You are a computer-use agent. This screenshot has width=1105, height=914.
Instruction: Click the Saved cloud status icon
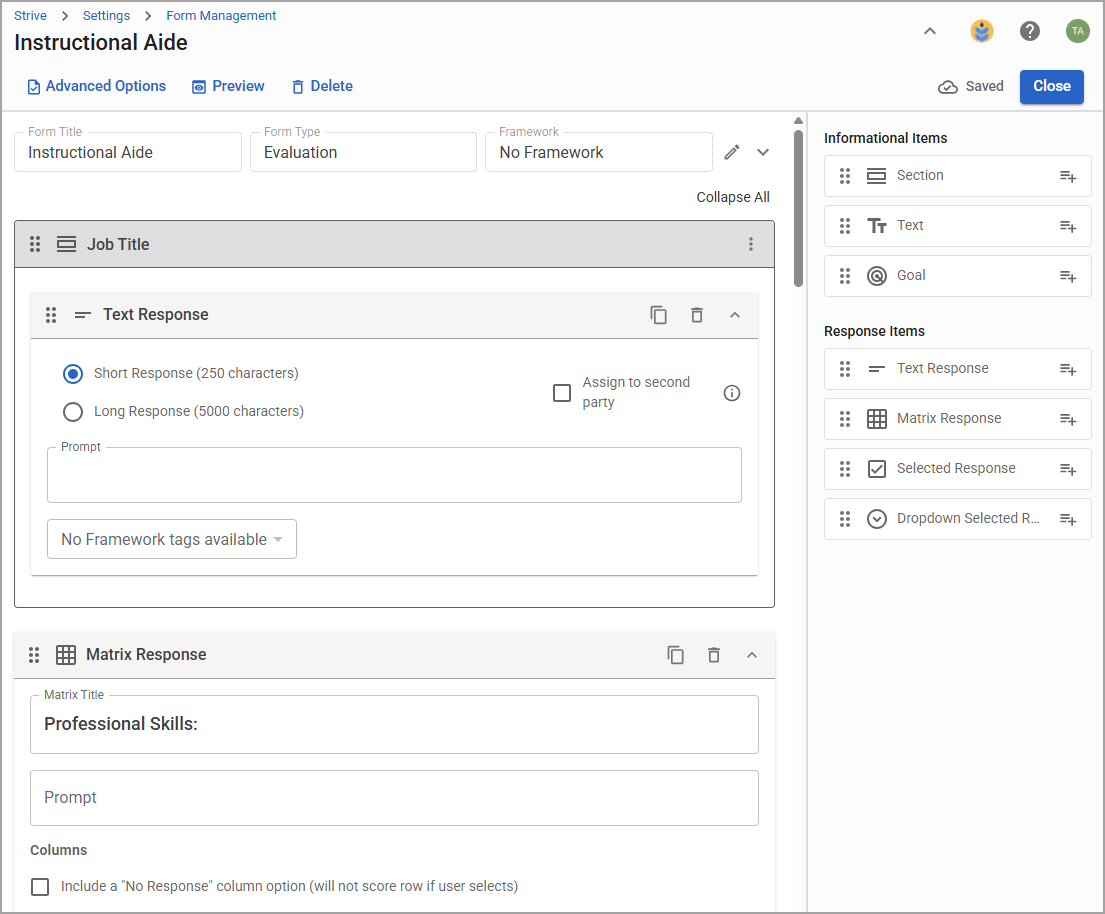[x=948, y=87]
